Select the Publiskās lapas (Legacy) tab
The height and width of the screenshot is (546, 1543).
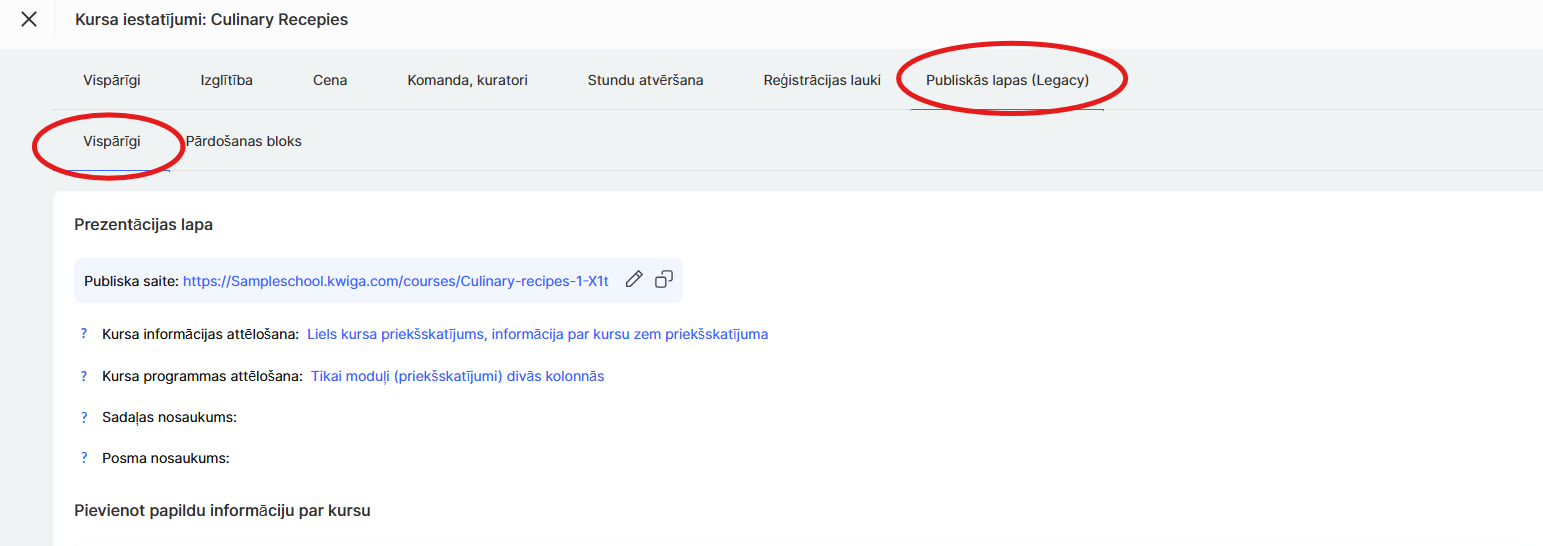click(1007, 80)
